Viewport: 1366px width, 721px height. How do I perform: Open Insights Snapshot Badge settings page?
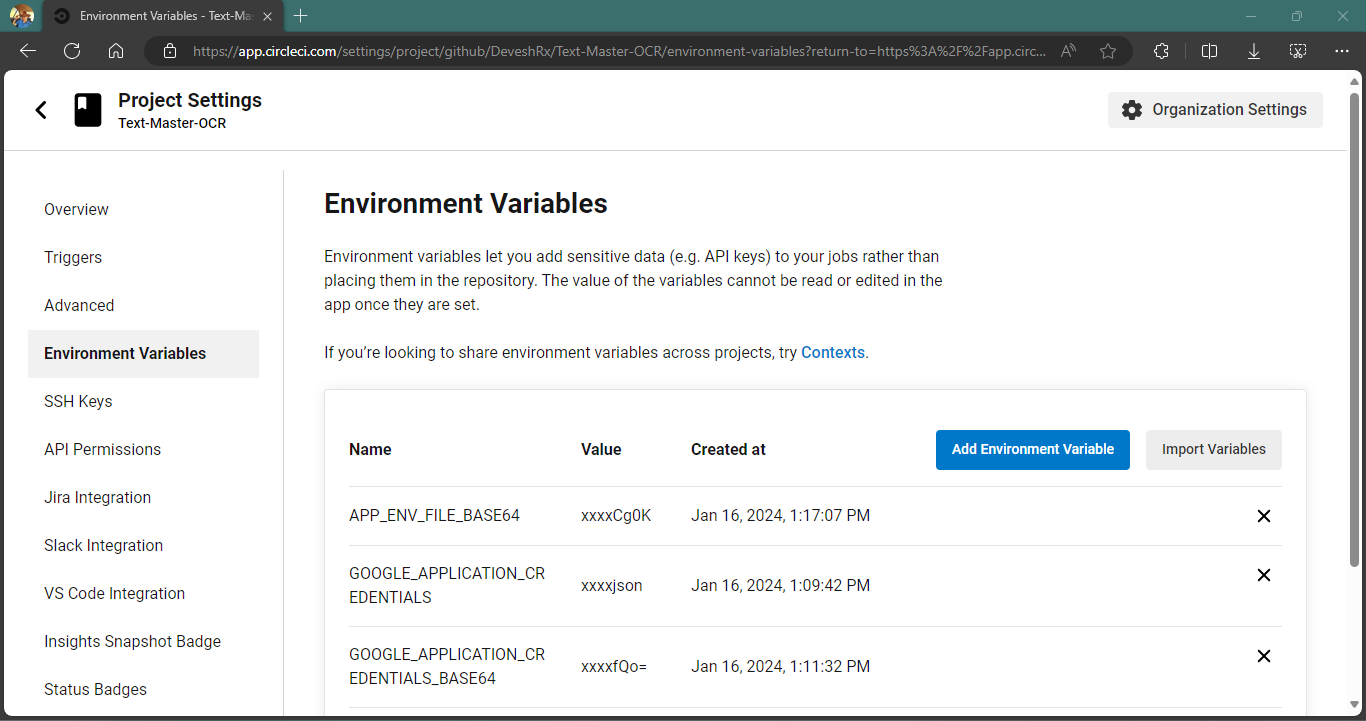[143, 642]
